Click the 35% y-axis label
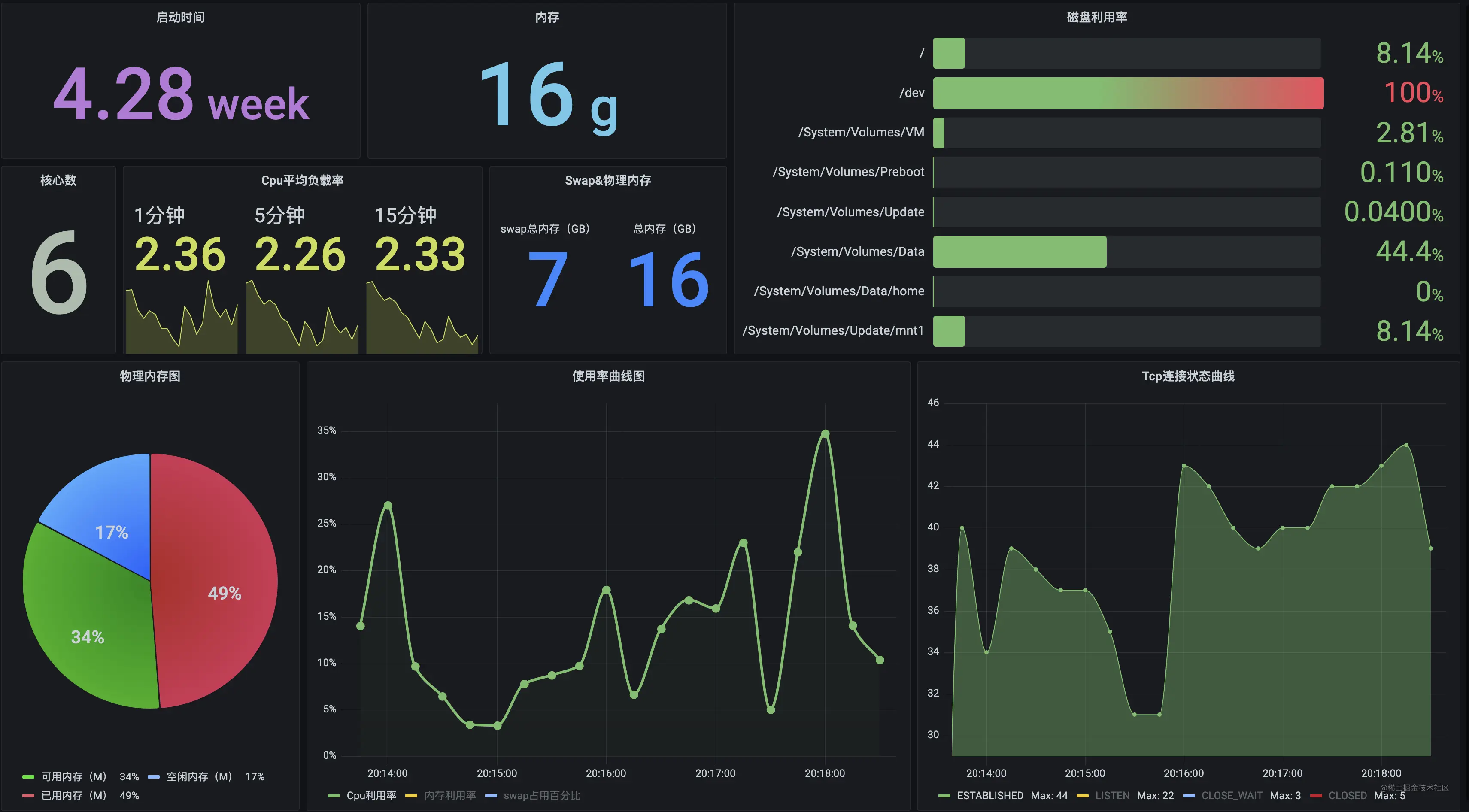Screen dimensions: 1469x812 [326, 430]
